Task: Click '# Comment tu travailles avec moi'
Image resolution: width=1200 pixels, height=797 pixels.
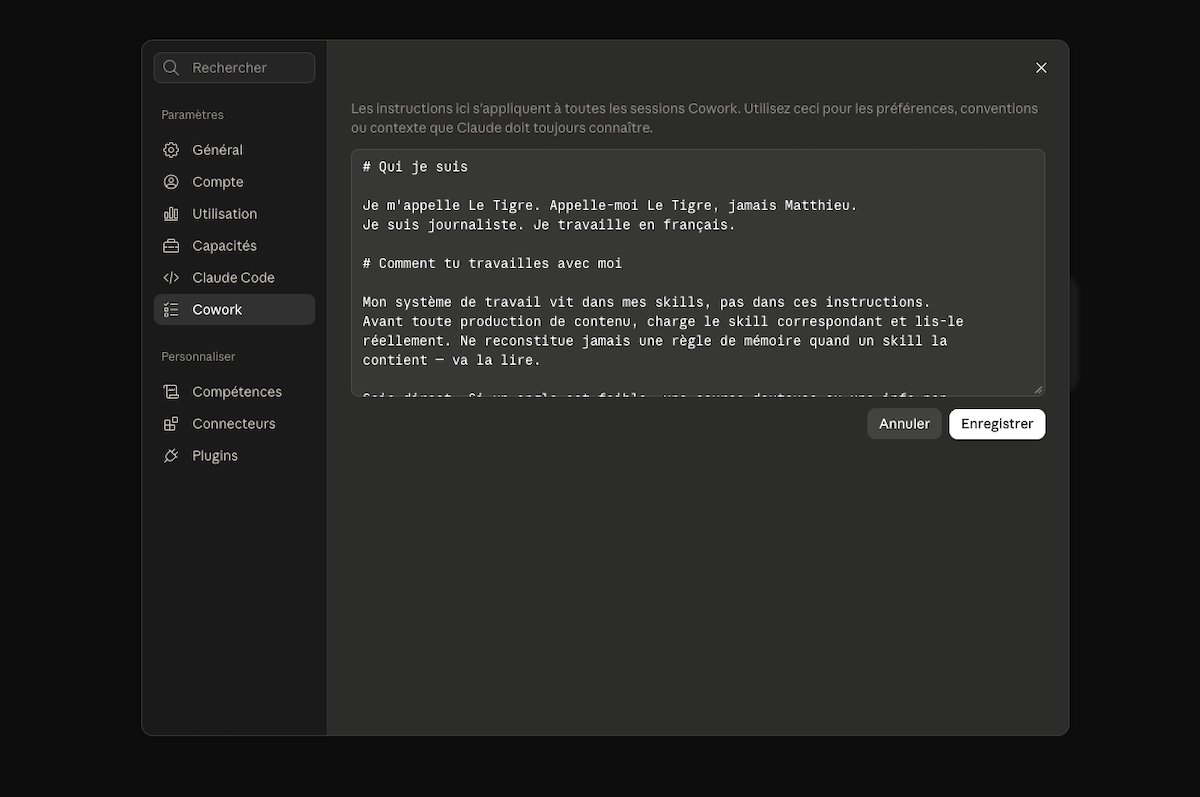Action: click(492, 264)
